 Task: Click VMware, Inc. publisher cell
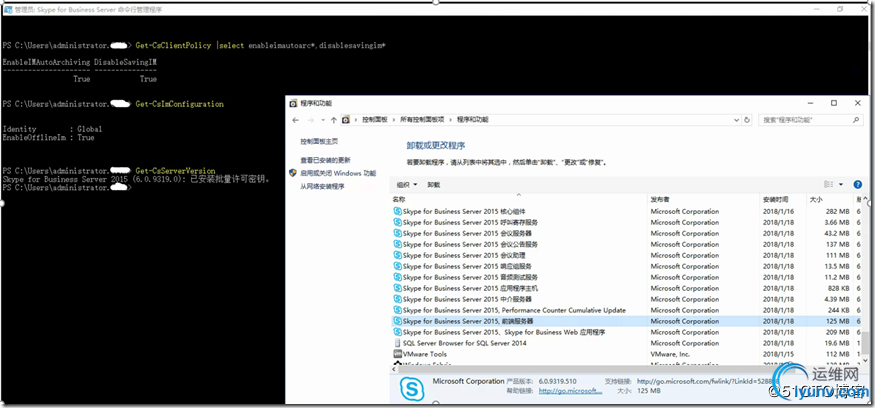click(x=670, y=354)
